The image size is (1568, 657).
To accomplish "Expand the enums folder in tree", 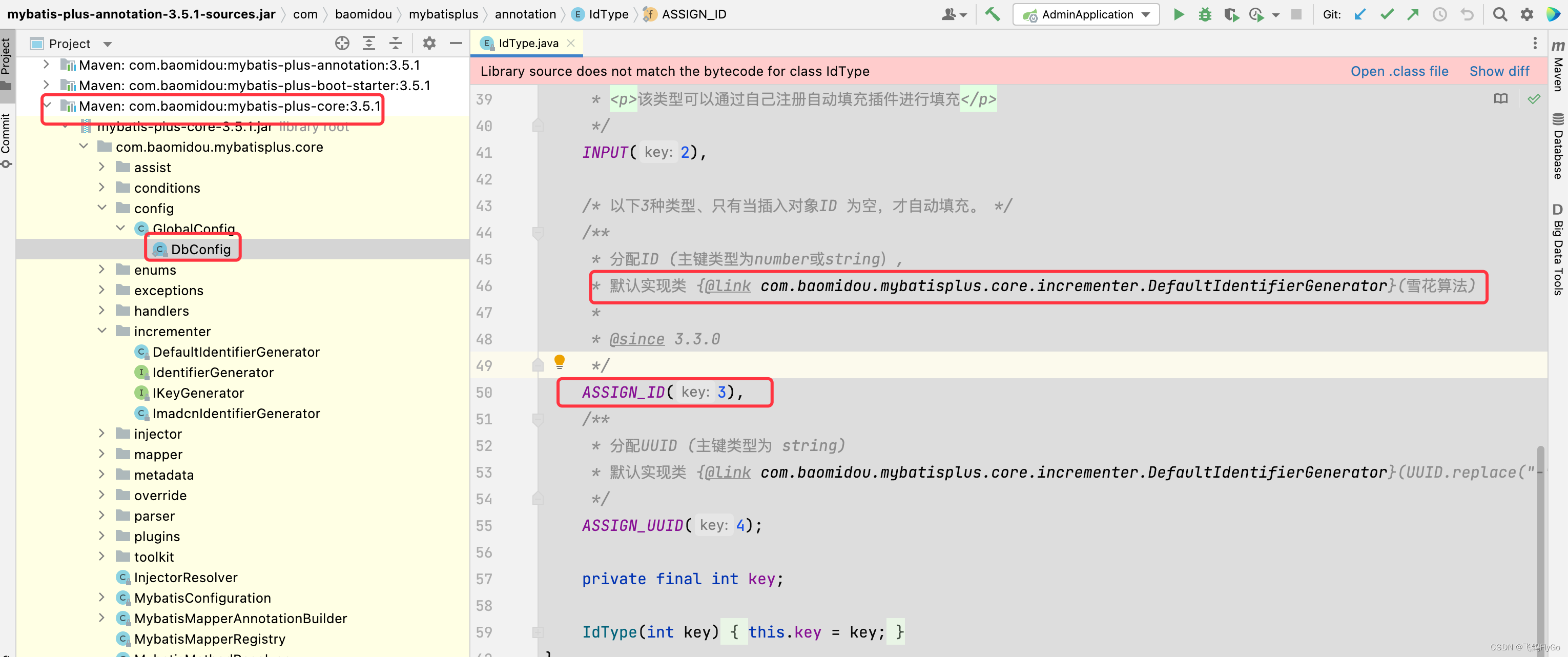I will click(x=101, y=270).
